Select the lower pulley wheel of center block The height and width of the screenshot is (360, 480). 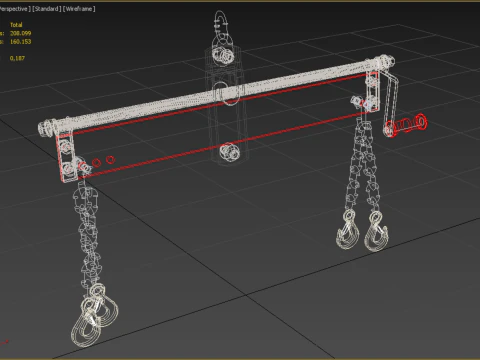(229, 152)
